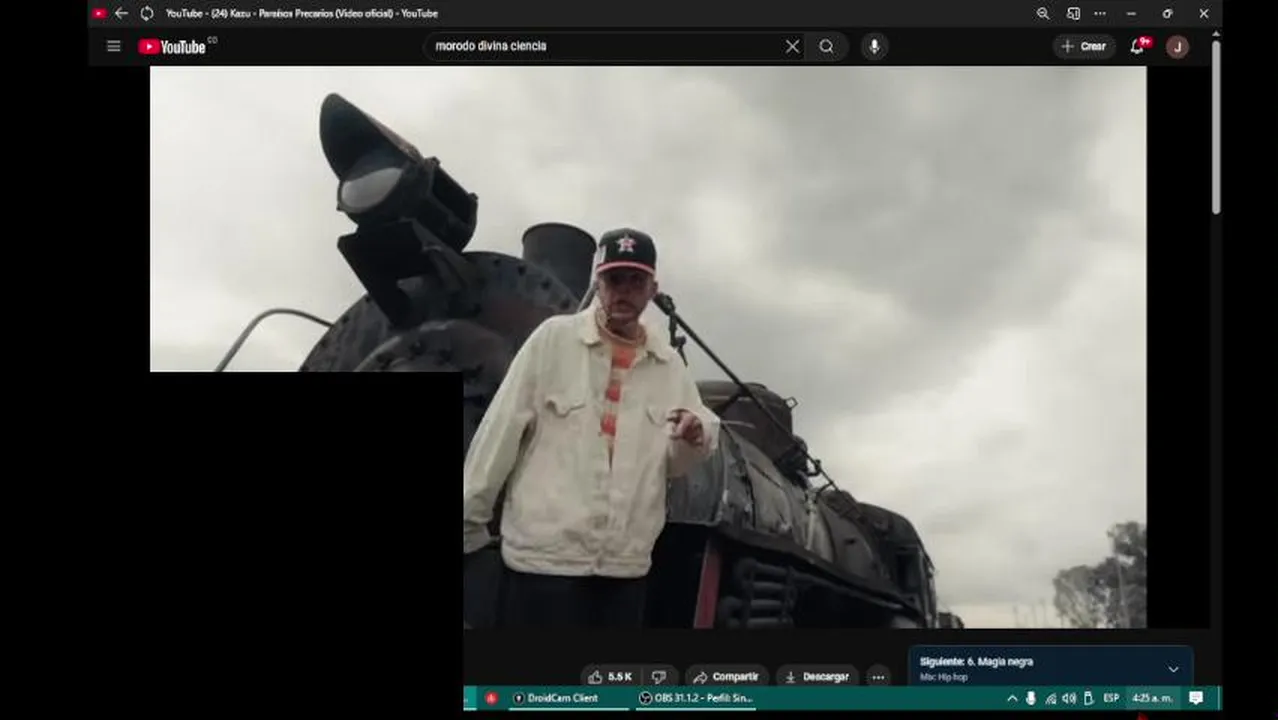The image size is (1278, 720).
Task: Go to the YouTube home logo
Action: pos(172,47)
